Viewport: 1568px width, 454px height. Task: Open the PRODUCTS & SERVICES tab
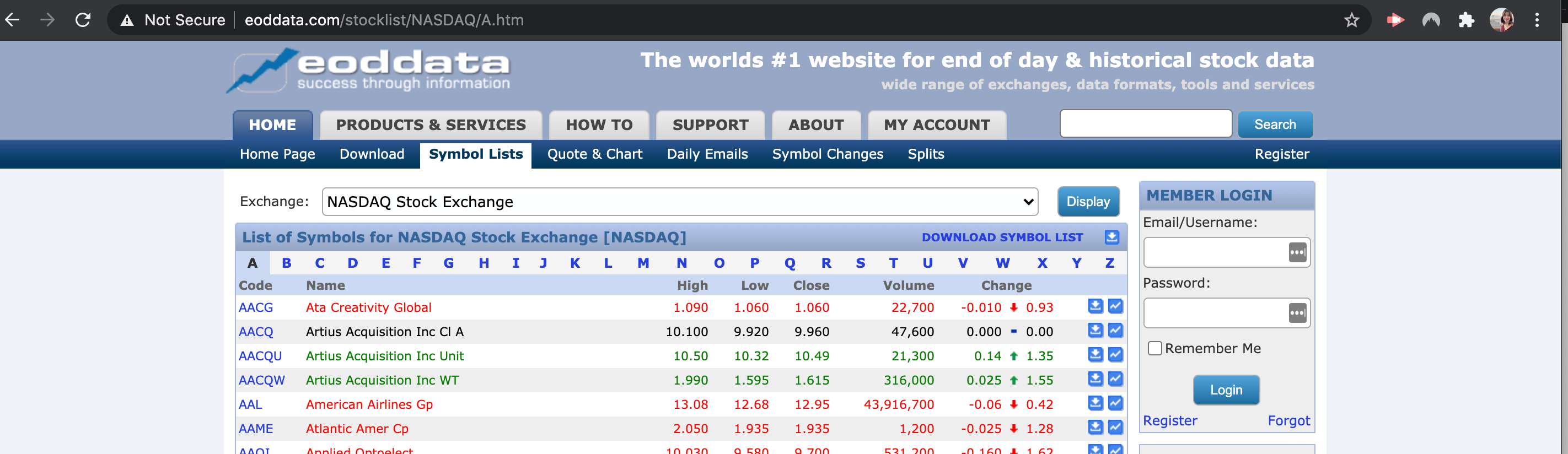pos(431,125)
